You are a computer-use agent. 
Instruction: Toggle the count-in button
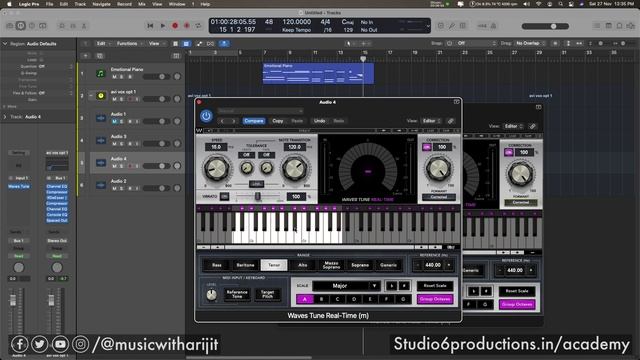pyautogui.click(x=482, y=26)
